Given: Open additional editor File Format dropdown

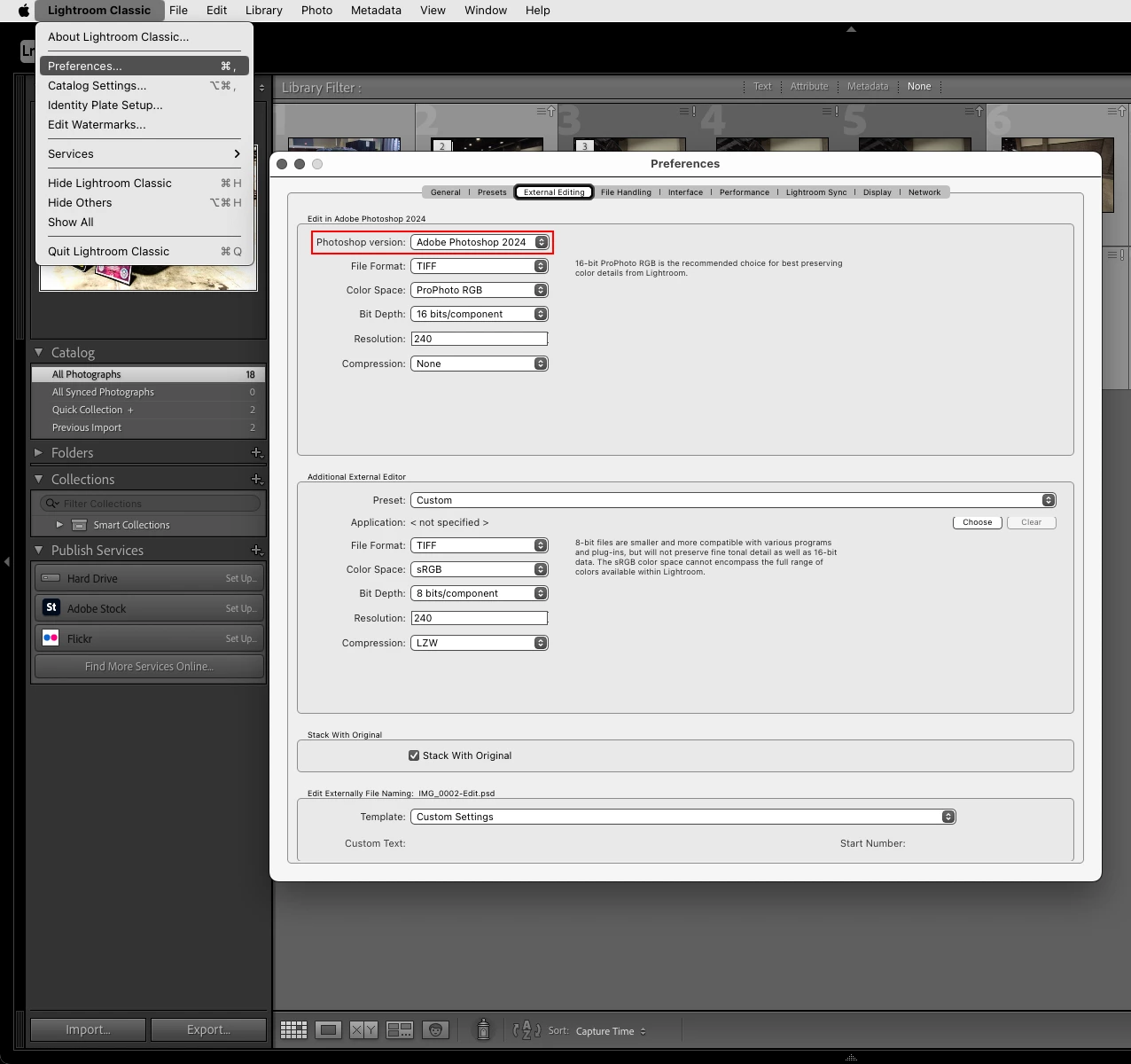Looking at the screenshot, I should (480, 545).
